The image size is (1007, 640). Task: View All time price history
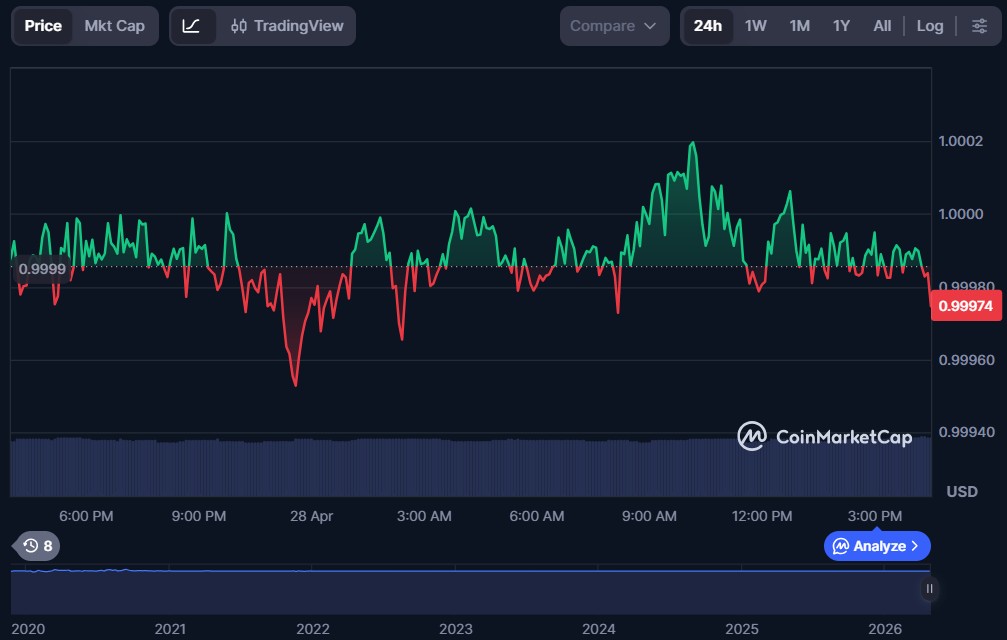pos(882,26)
